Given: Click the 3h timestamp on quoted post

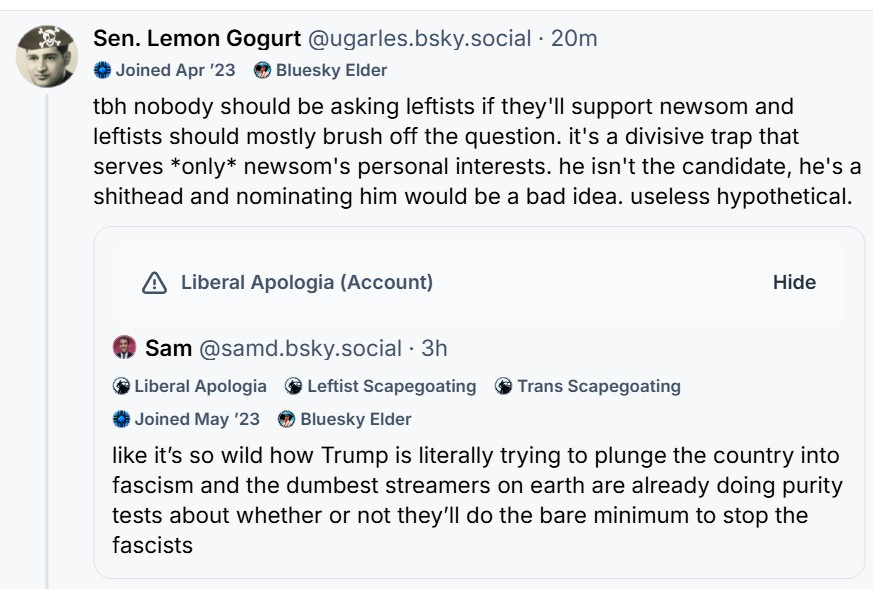Looking at the screenshot, I should click(434, 348).
